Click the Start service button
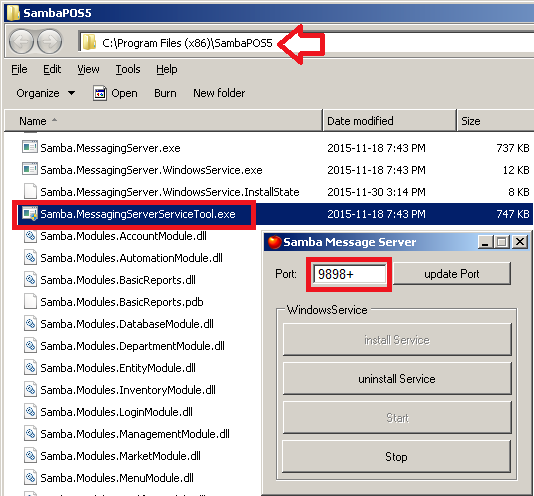This screenshot has height=496, width=534. tap(397, 417)
